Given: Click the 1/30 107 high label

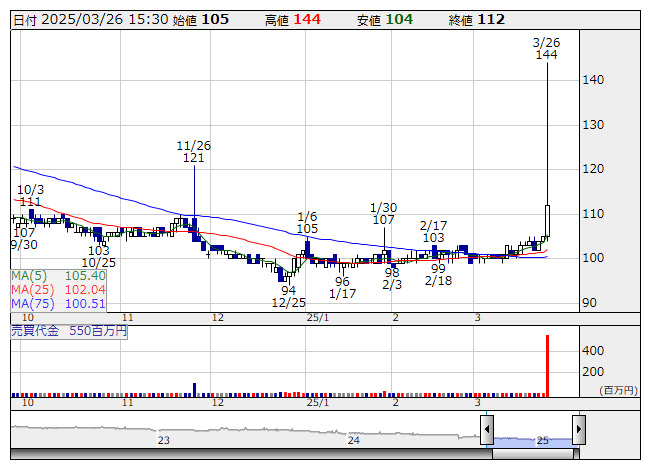Looking at the screenshot, I should pos(384,214).
